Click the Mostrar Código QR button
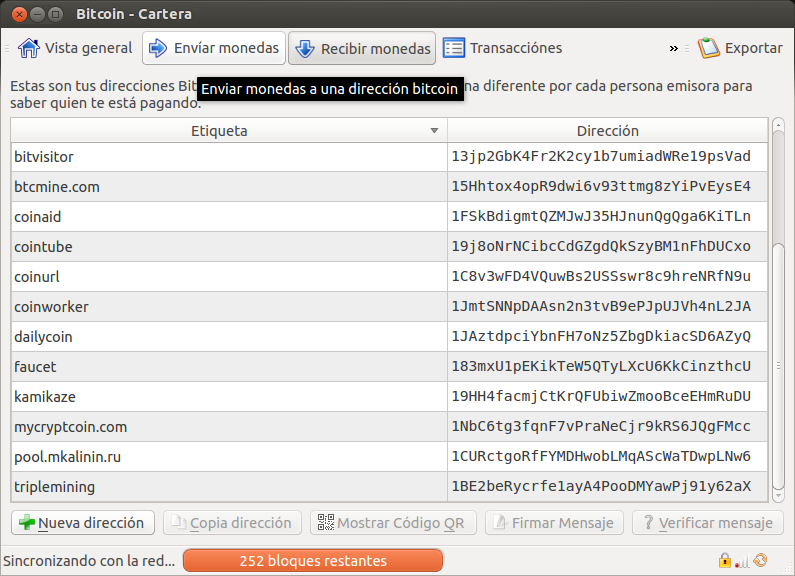This screenshot has width=795, height=576. tap(393, 523)
